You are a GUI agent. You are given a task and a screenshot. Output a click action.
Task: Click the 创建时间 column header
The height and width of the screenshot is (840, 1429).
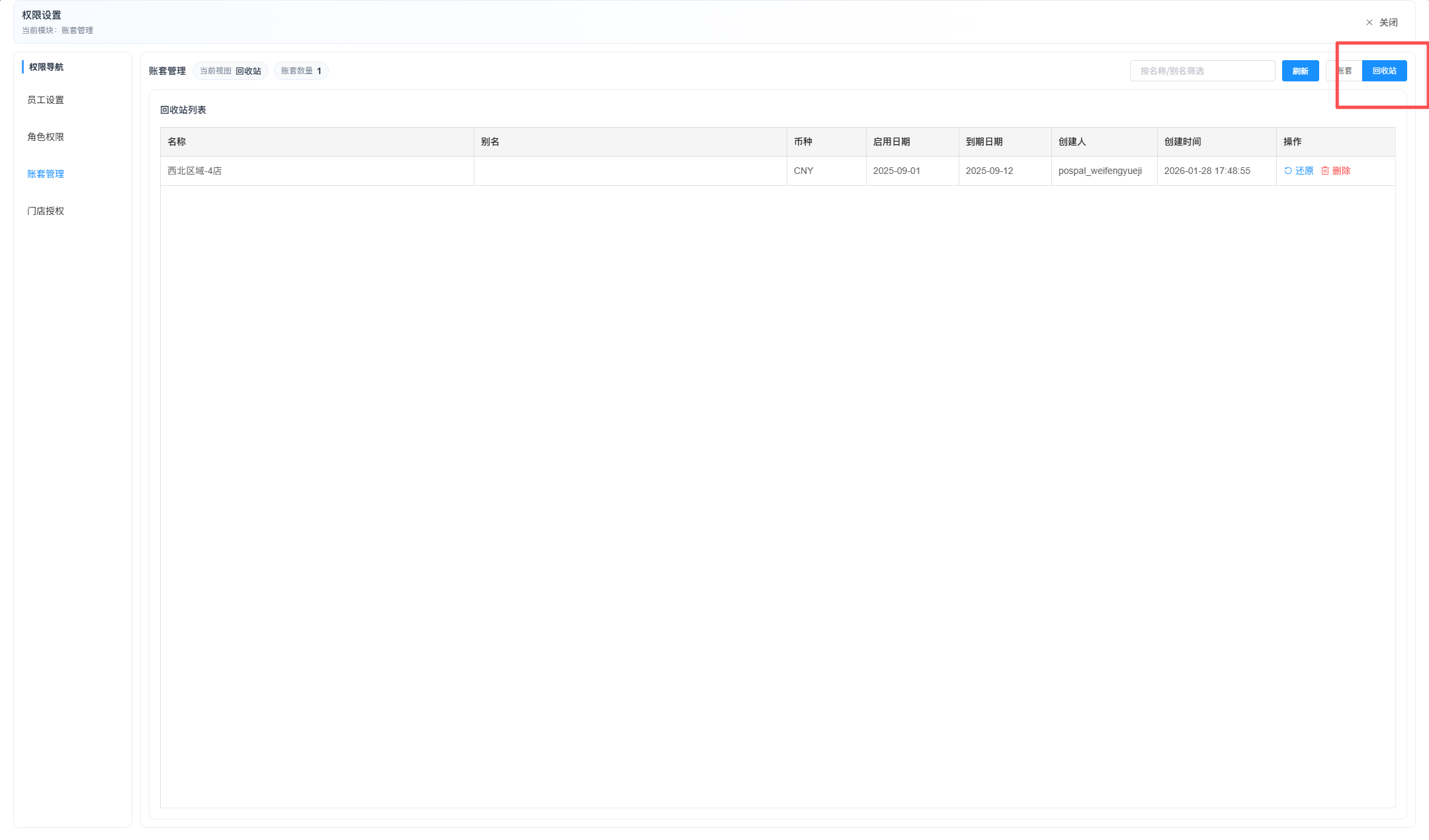(x=1217, y=142)
